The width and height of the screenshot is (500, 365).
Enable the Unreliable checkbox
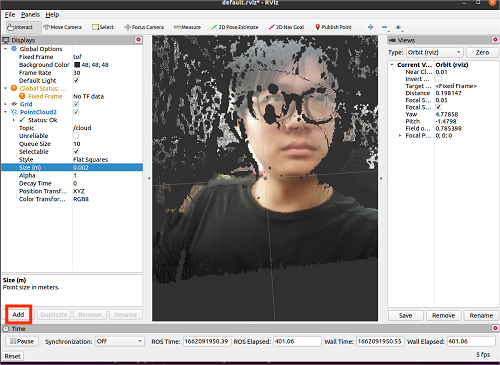(76, 136)
